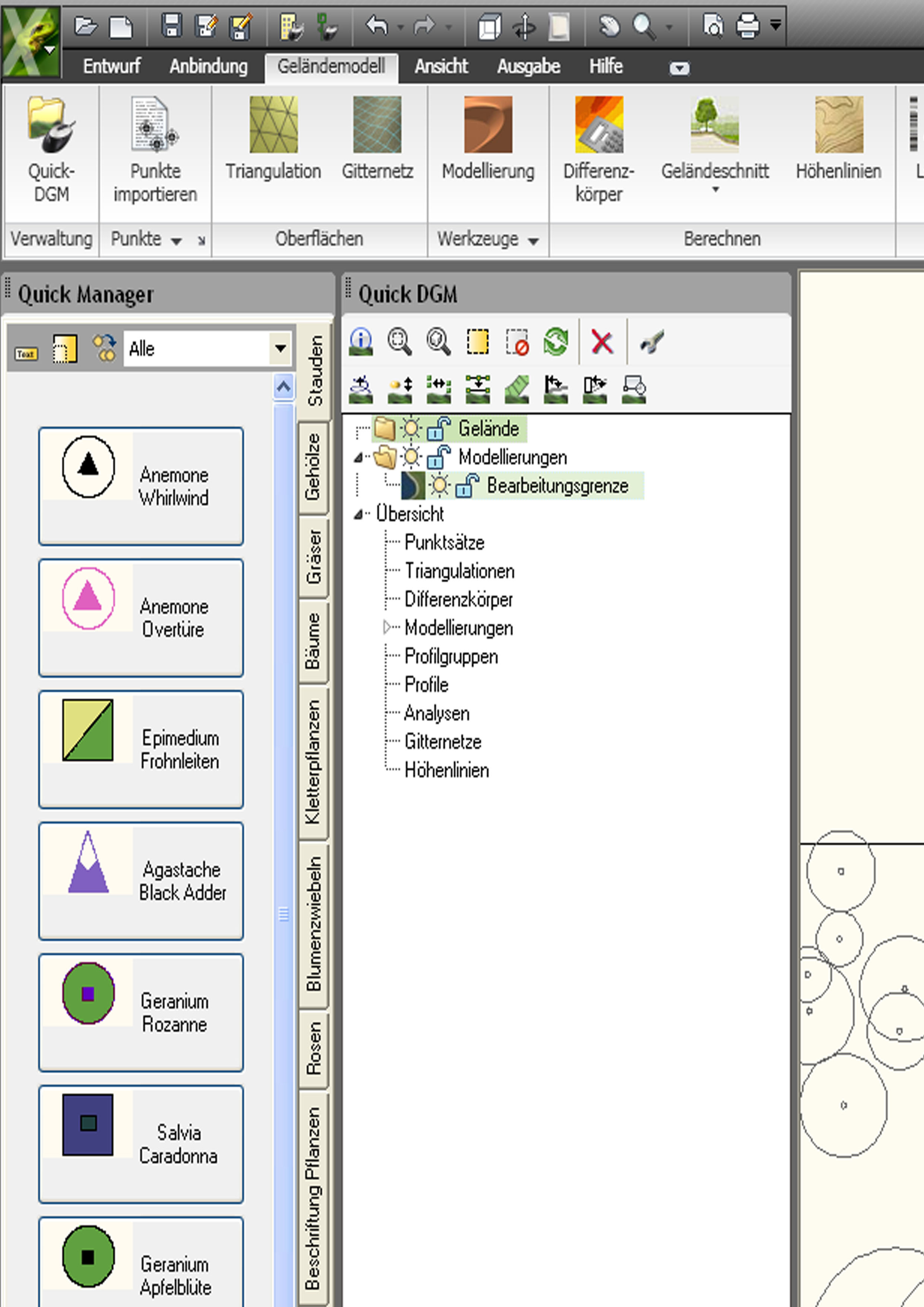
Task: Click the Text label icon in Quick Manager
Action: click(x=26, y=354)
